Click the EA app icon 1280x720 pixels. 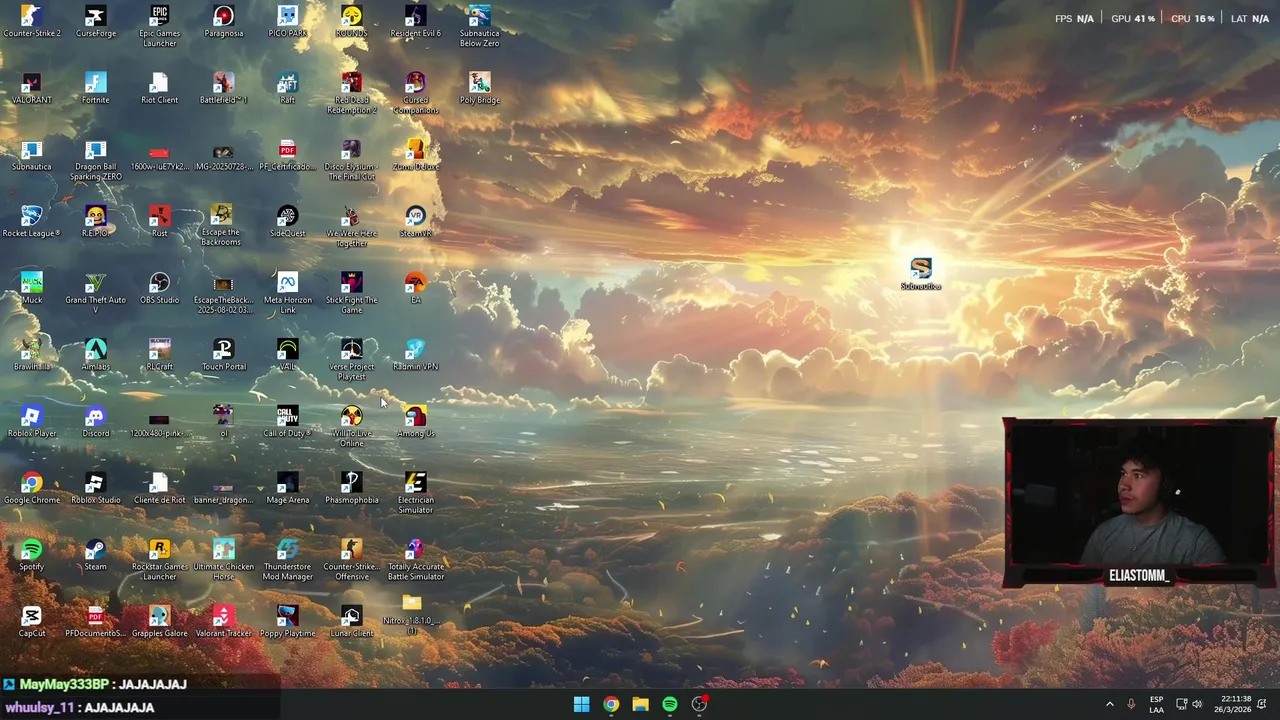[x=415, y=288]
